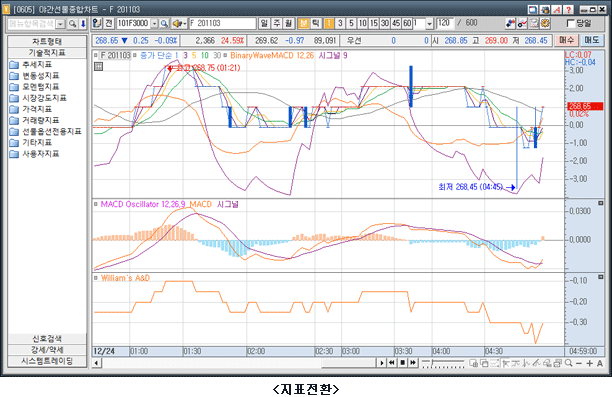The width and height of the screenshot is (612, 397).
Task: Adjust the chart zoom slider below chart
Action: 443,363
